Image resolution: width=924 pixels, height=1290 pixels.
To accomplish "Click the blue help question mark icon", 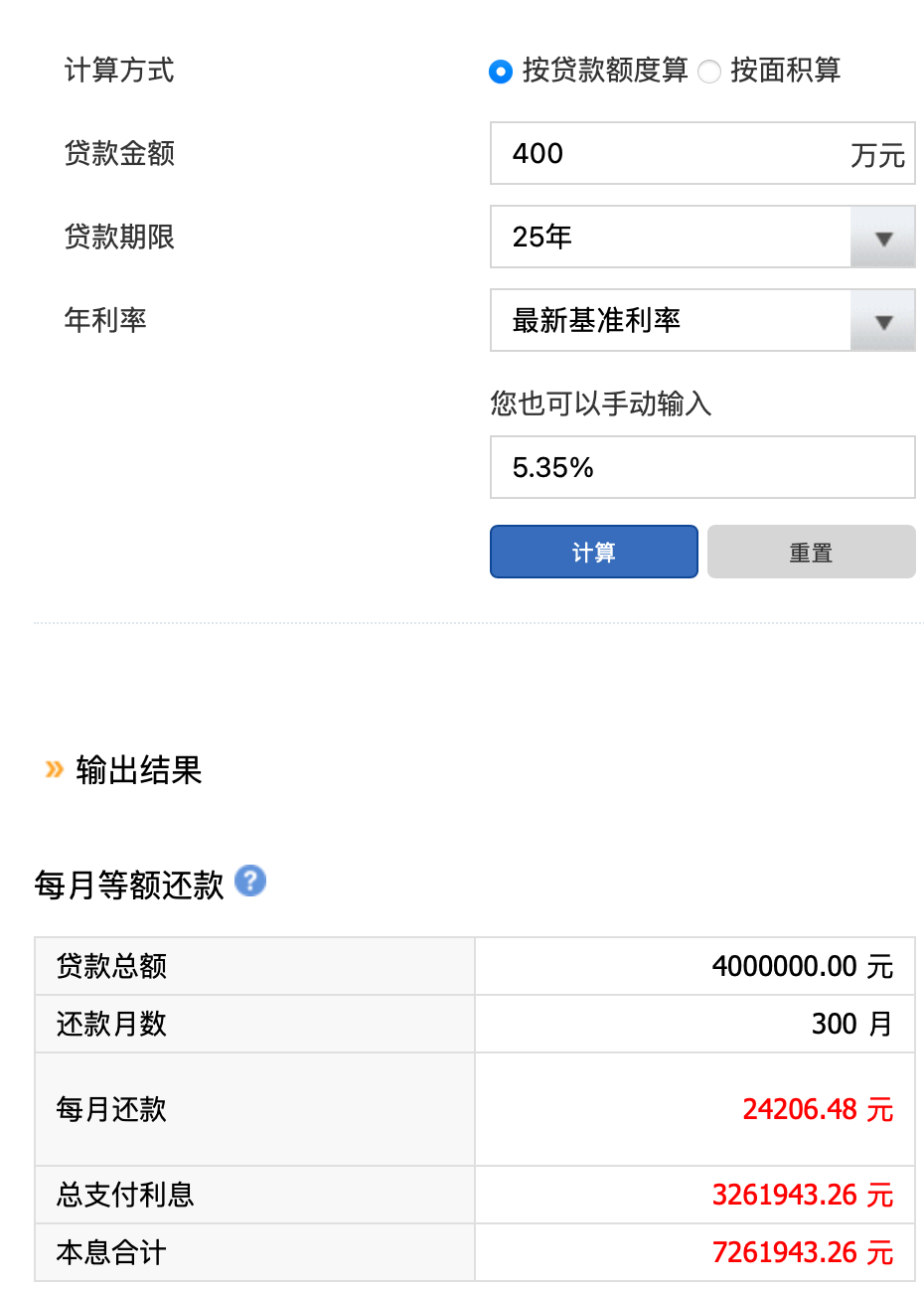I will (x=250, y=881).
